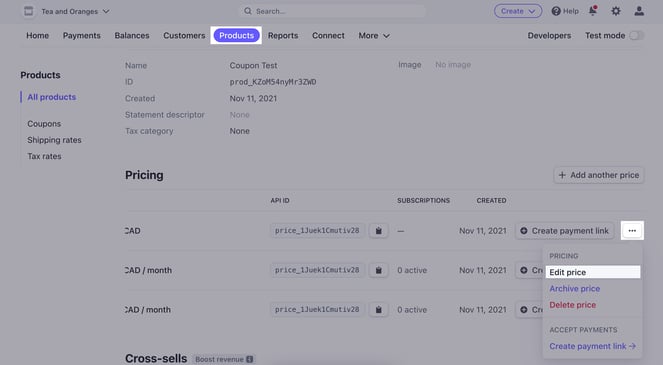663x365 pixels.
Task: Focus the Search input field
Action: pyautogui.click(x=332, y=11)
